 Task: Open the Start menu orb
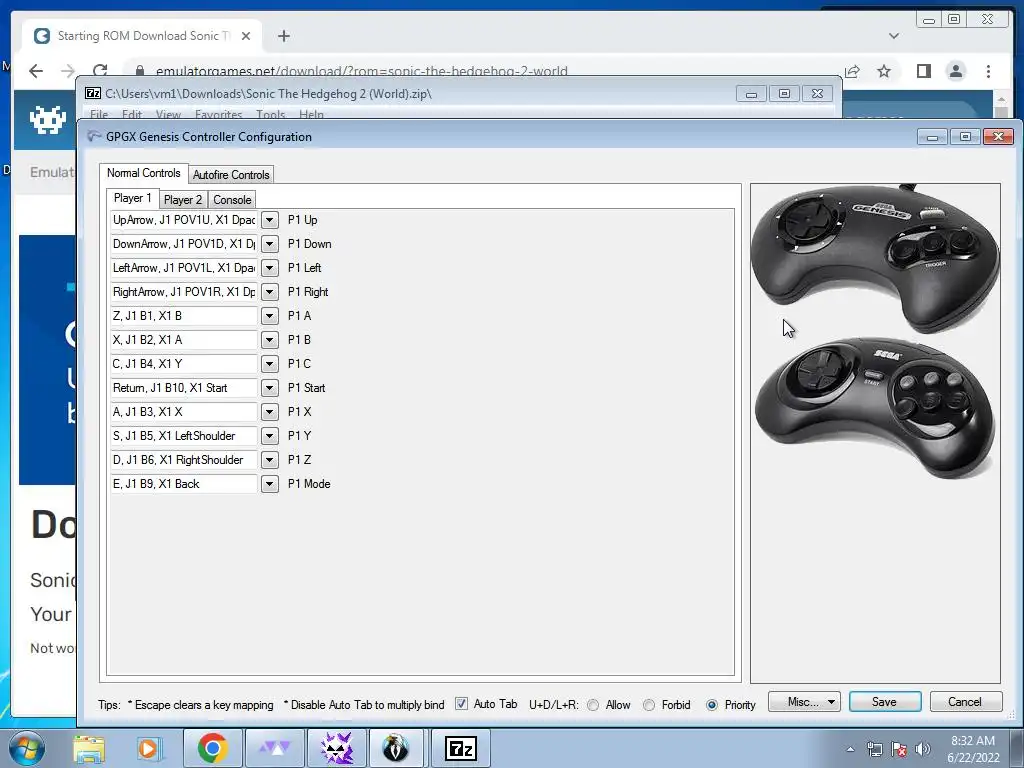click(x=26, y=748)
